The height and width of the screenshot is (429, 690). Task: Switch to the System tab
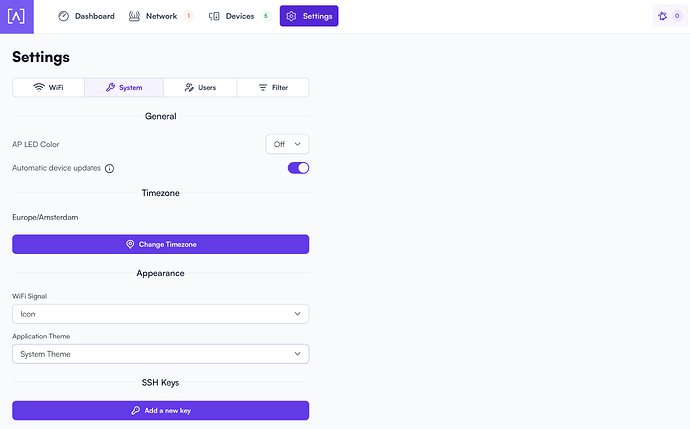click(124, 88)
